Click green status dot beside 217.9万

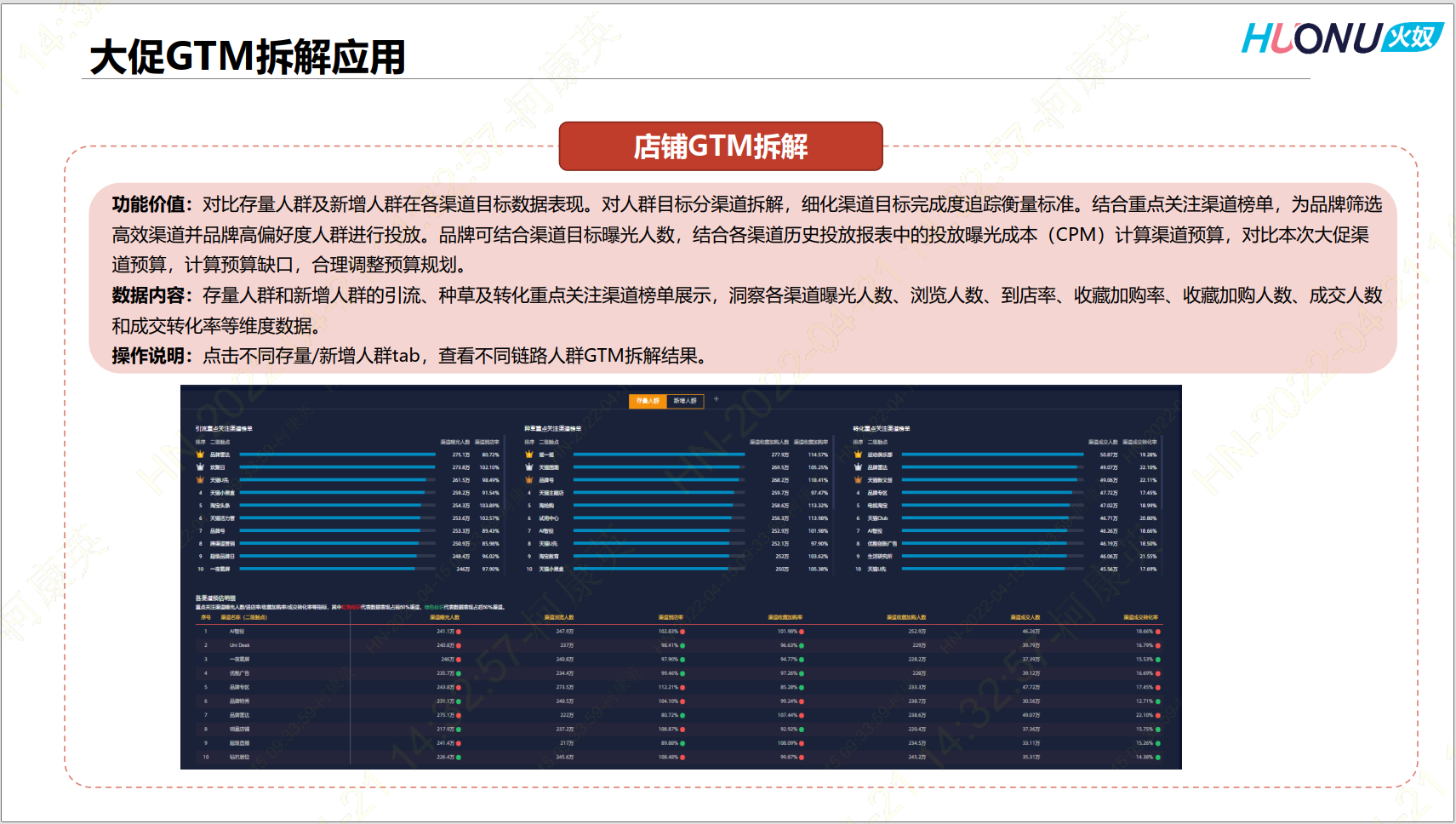point(459,730)
